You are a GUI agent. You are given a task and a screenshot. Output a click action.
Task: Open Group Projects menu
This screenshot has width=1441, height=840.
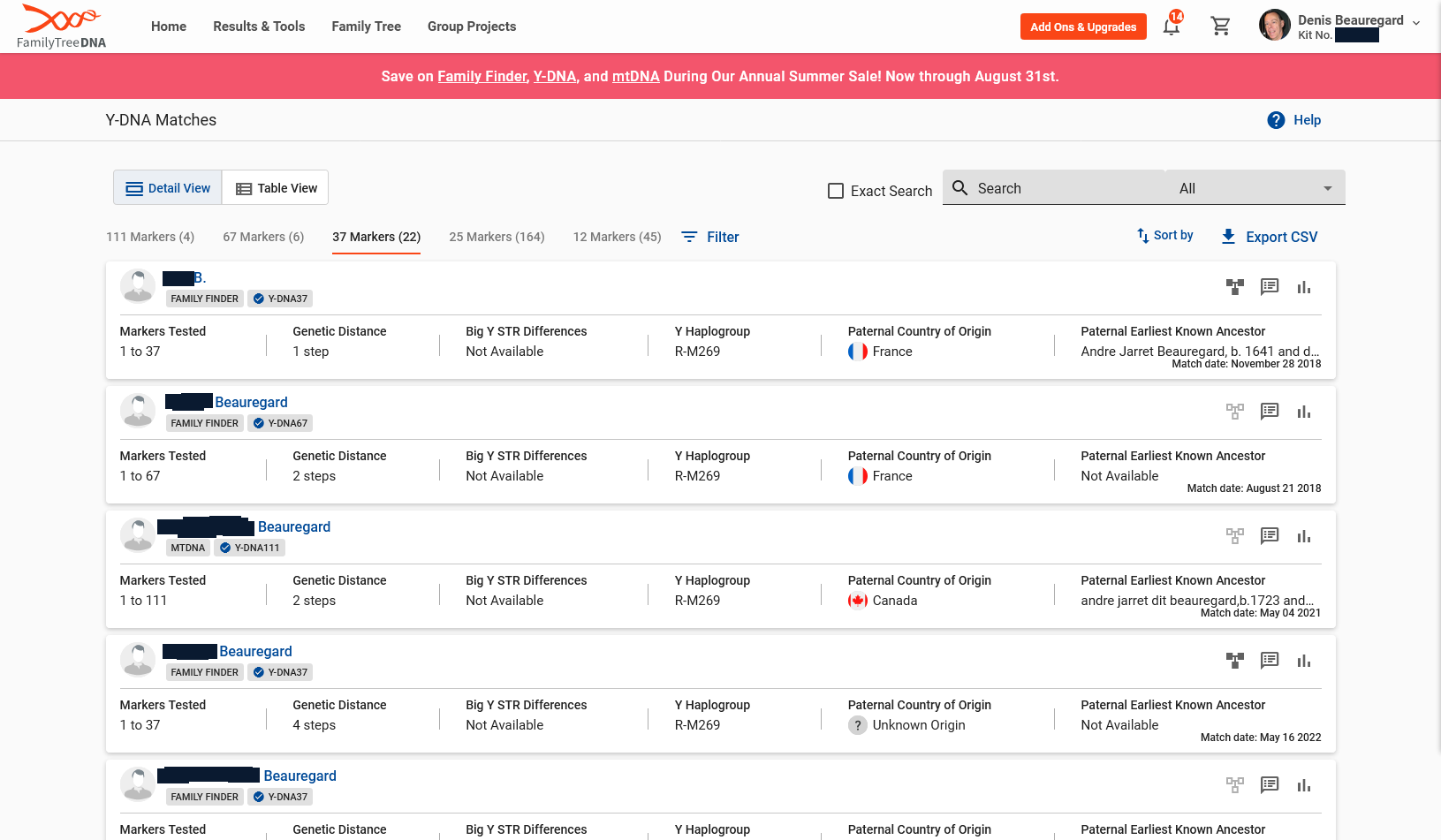pyautogui.click(x=472, y=26)
